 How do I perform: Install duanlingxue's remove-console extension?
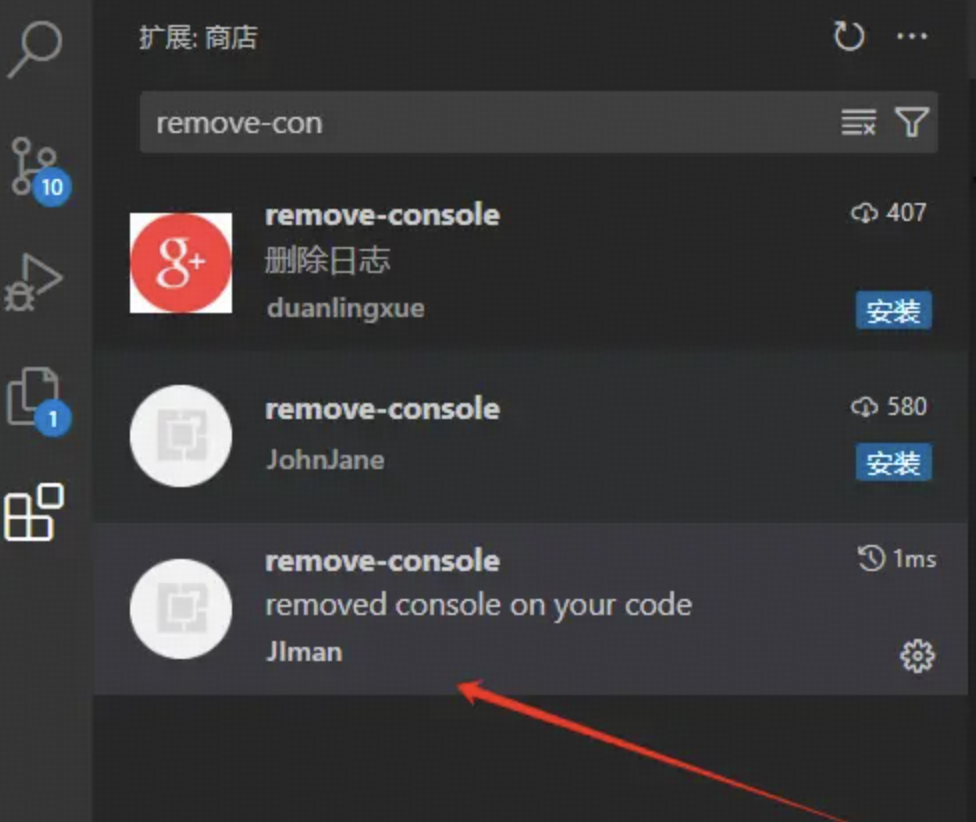tap(893, 310)
